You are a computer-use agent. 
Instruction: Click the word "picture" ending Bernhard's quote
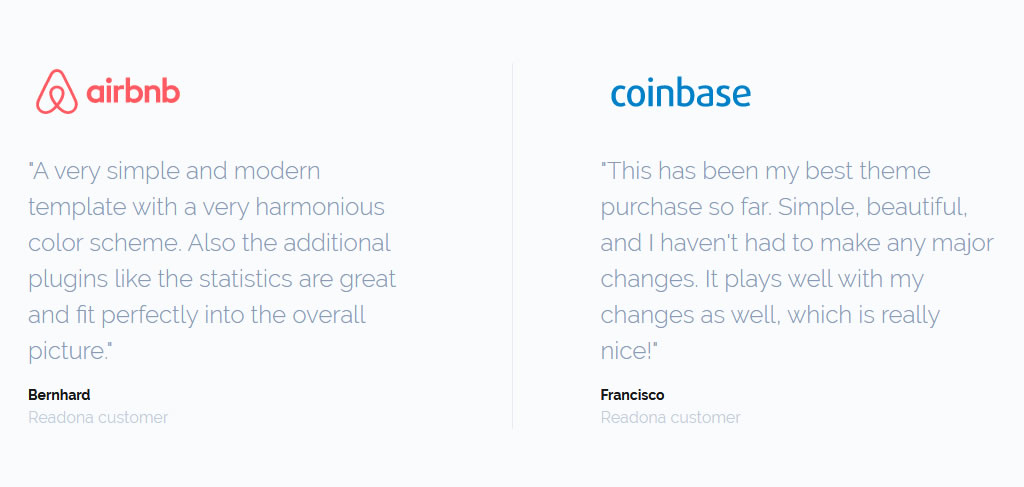[x=66, y=351]
